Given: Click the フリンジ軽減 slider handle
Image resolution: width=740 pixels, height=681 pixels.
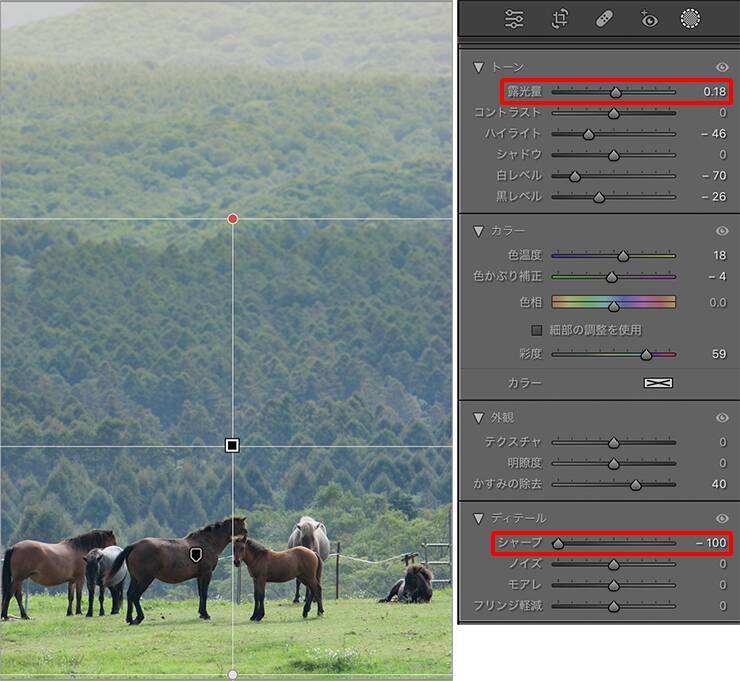Looking at the screenshot, I should click(x=614, y=606).
